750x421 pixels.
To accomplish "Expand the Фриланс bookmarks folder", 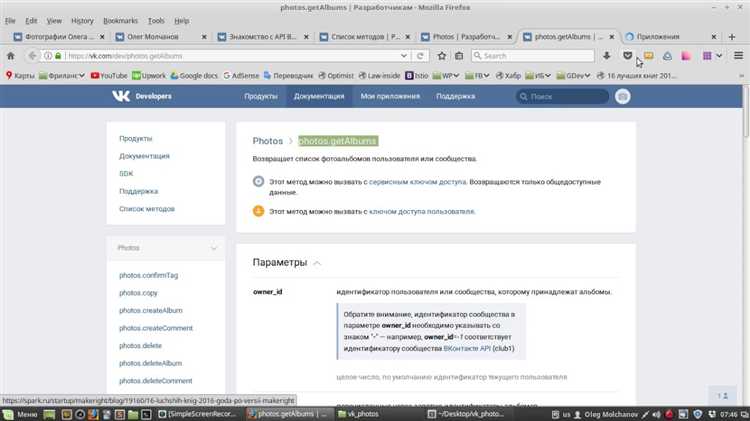I will pos(62,76).
